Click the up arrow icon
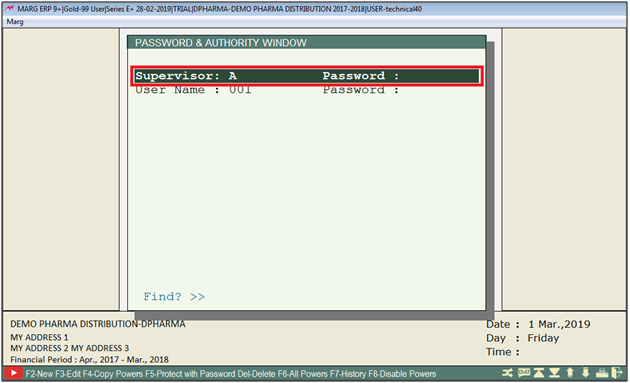630x383 pixels. point(570,373)
